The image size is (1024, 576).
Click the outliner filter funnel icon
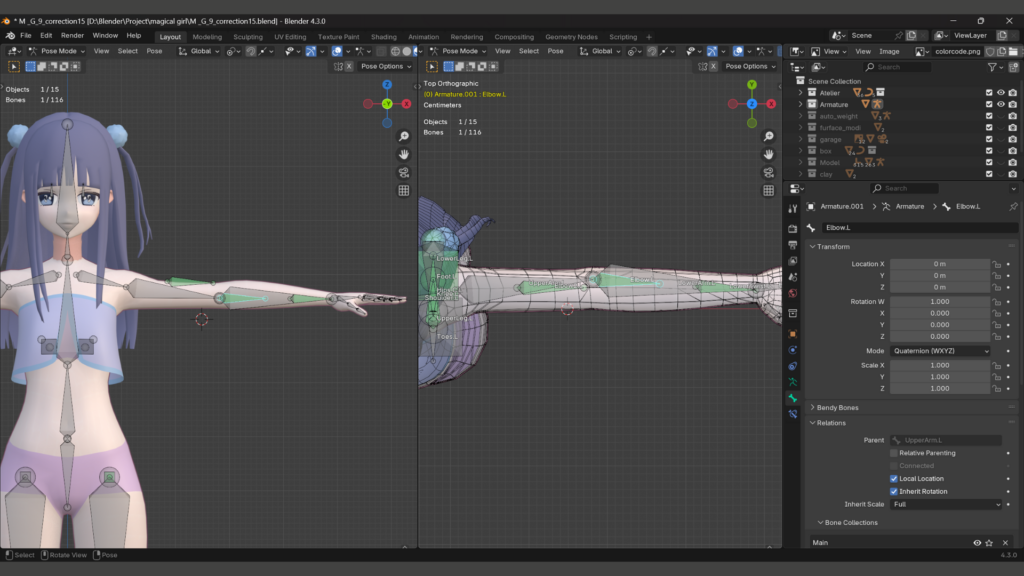tap(993, 67)
